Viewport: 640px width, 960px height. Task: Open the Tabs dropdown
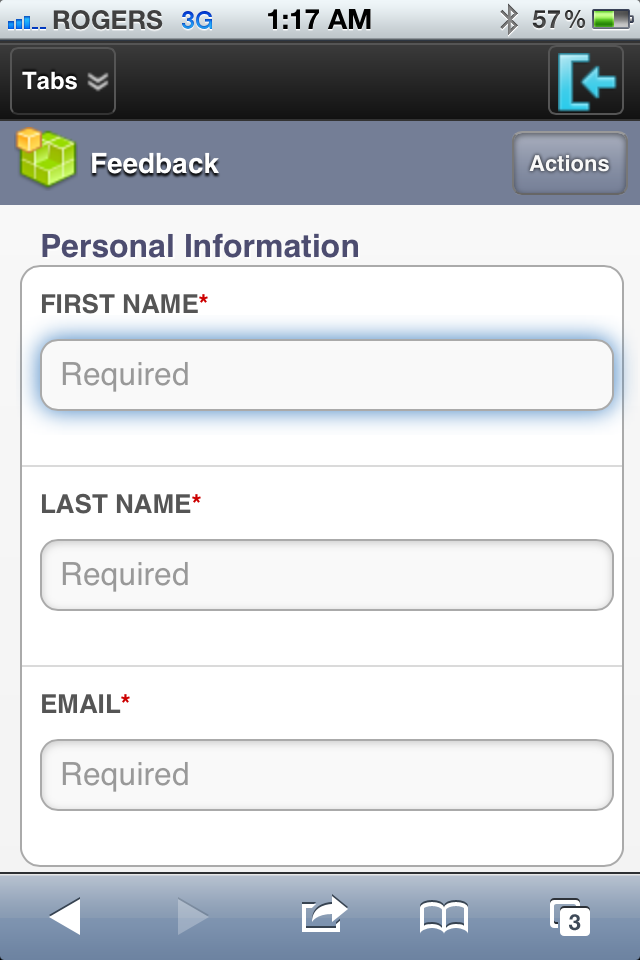[x=63, y=81]
